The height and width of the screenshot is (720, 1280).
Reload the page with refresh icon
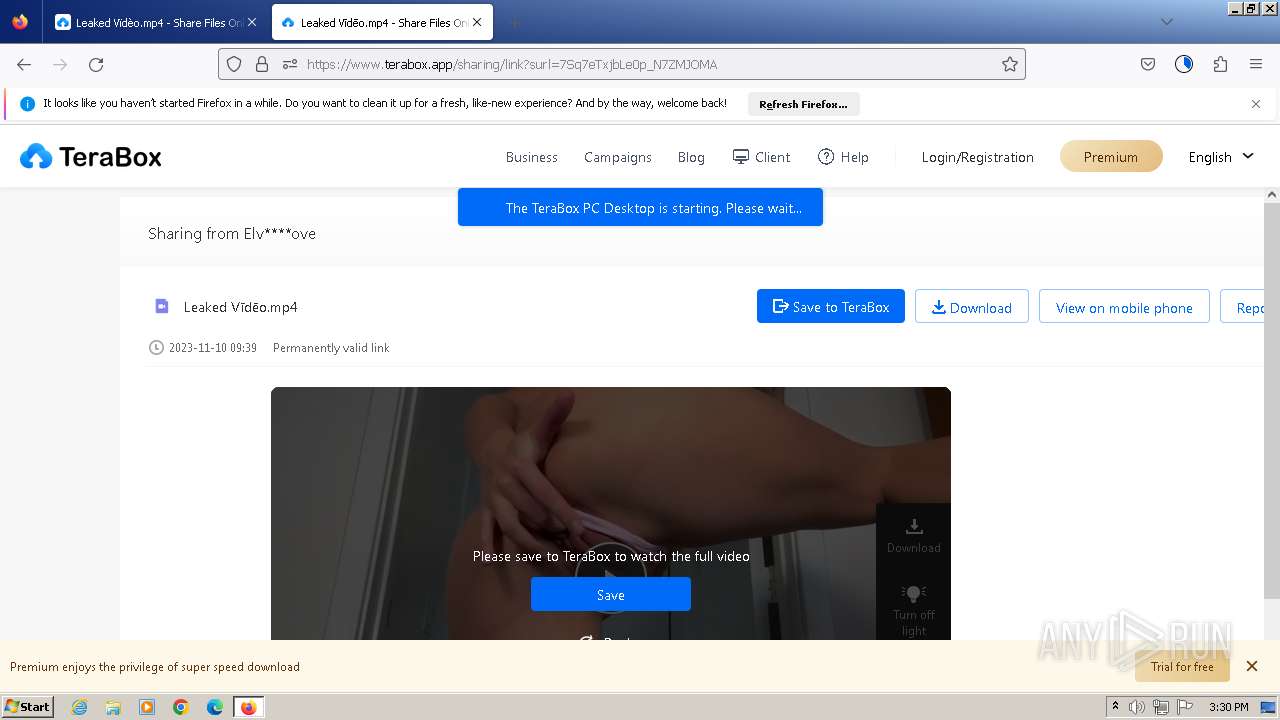(x=96, y=64)
